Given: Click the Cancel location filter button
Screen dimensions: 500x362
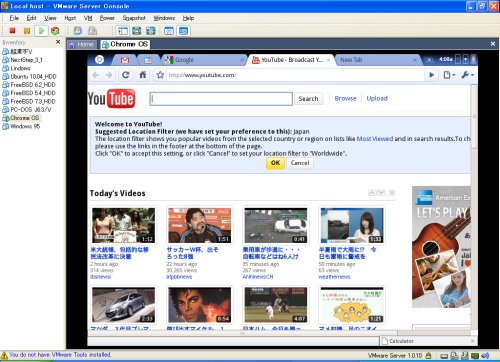Looking at the screenshot, I should tap(300, 163).
